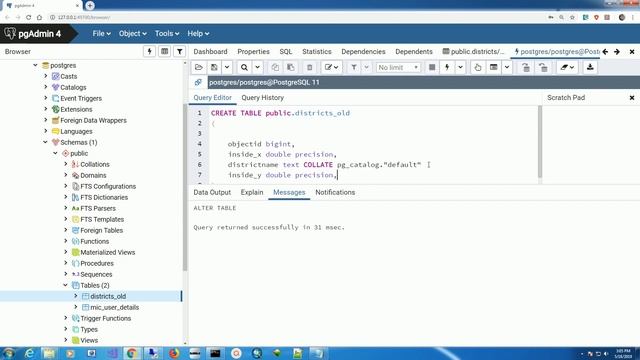Select Materialized Views in tree

tap(107, 252)
